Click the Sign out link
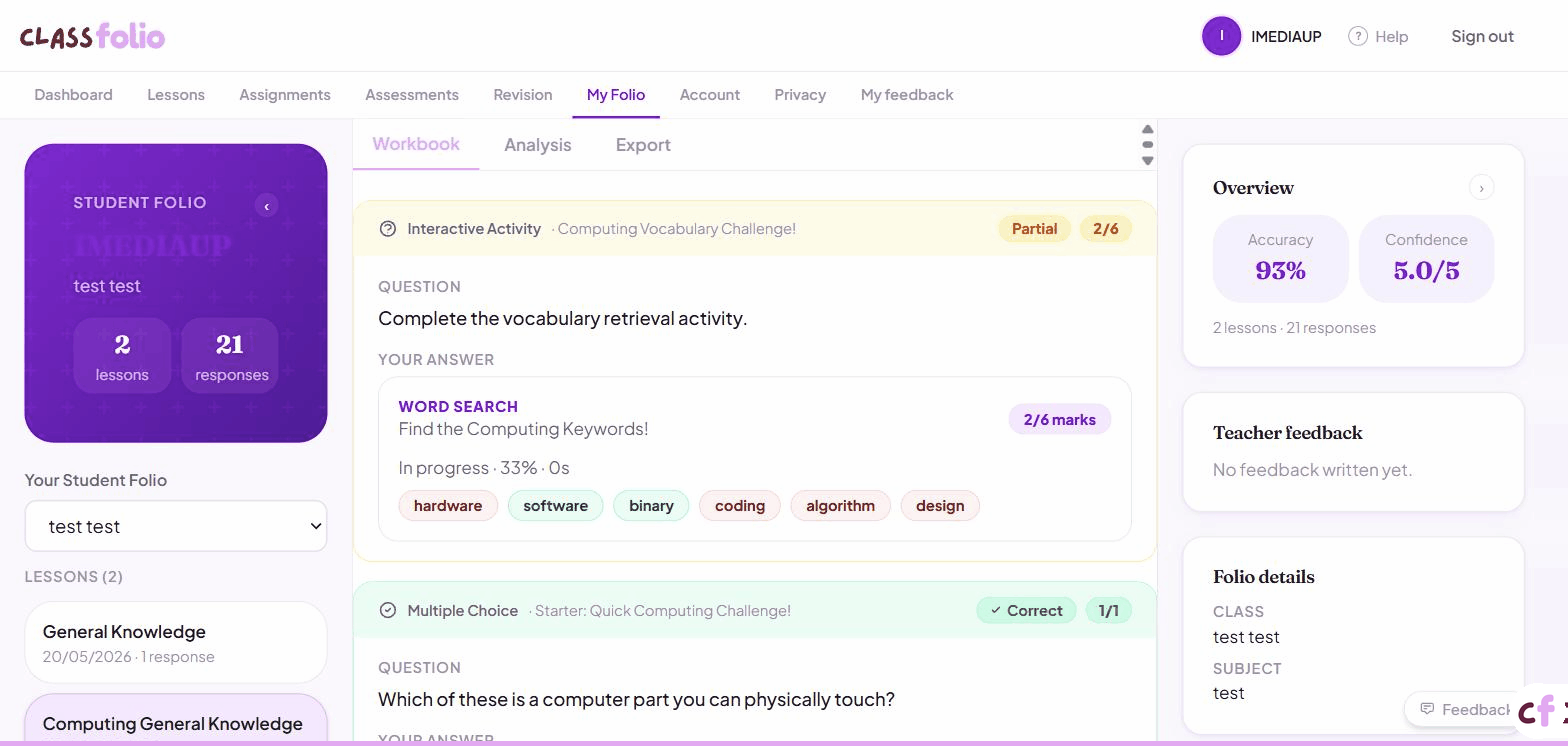The width and height of the screenshot is (1568, 746). 1482,36
